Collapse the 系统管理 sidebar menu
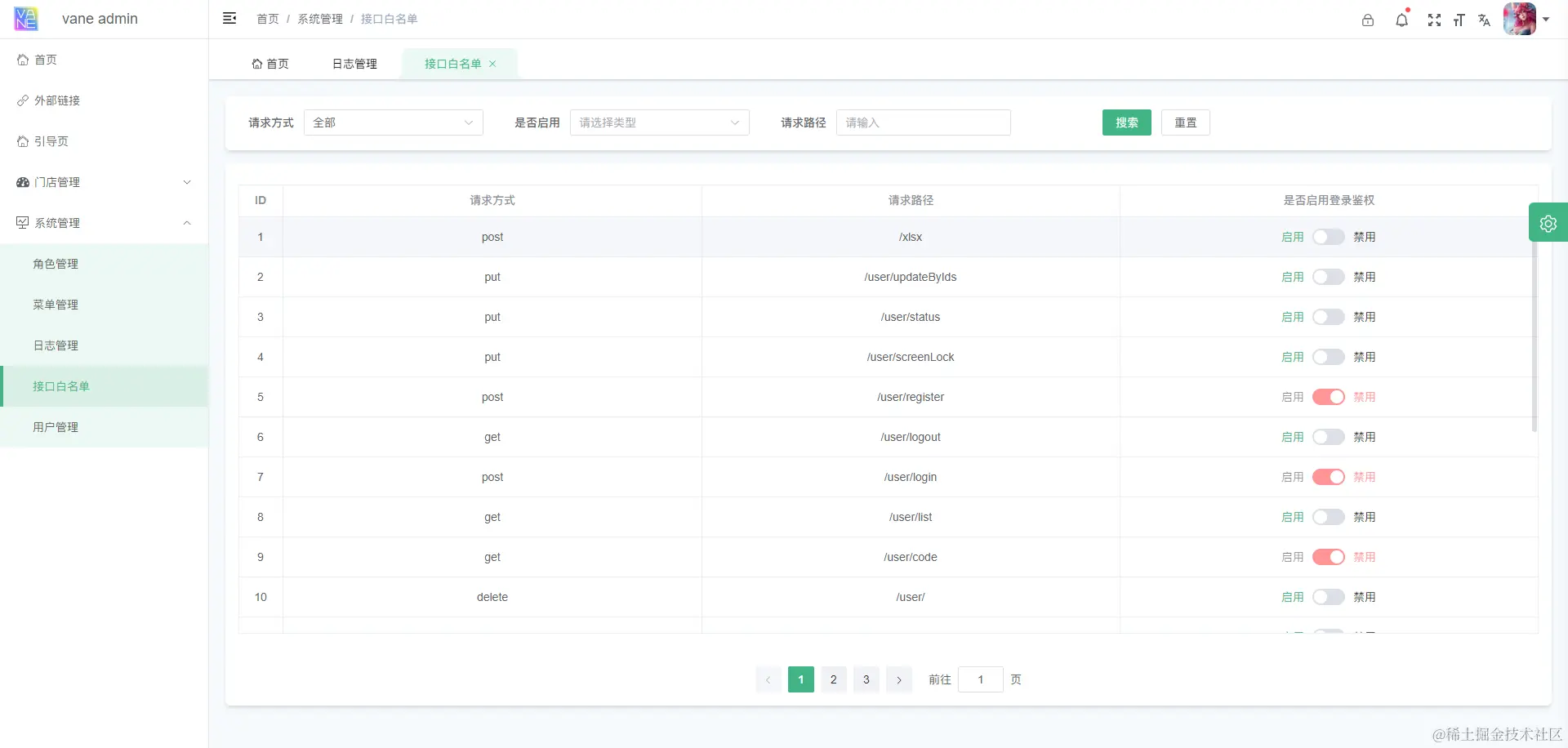 [x=104, y=223]
